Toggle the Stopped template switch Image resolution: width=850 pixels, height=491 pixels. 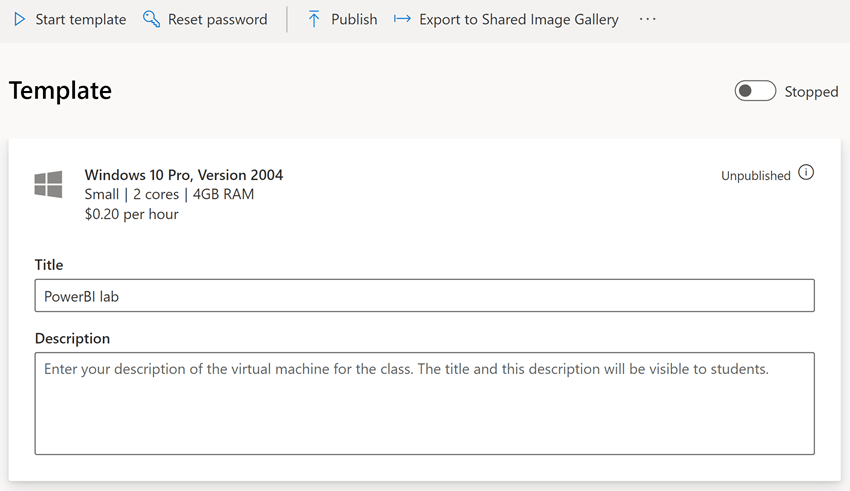click(x=755, y=91)
